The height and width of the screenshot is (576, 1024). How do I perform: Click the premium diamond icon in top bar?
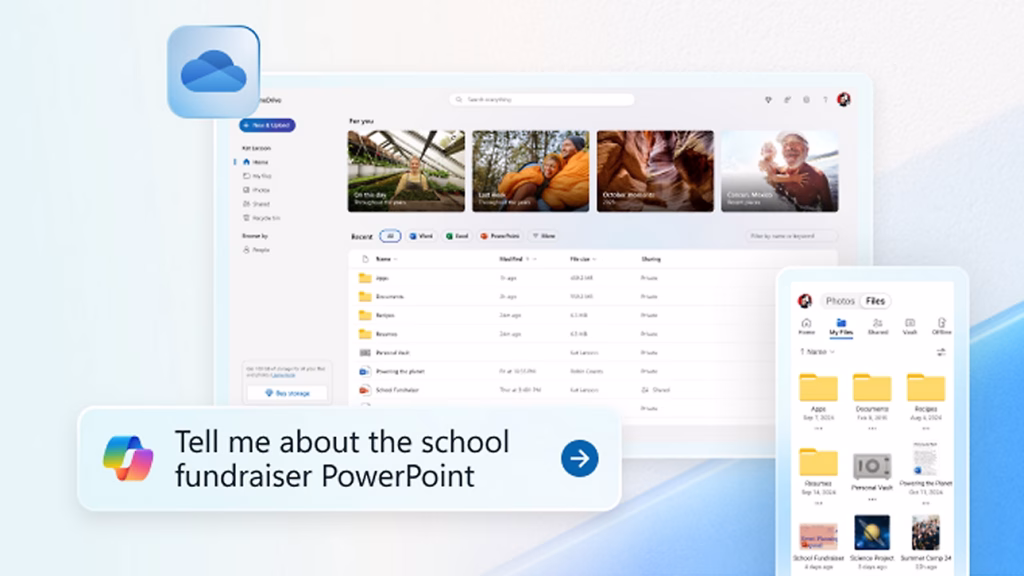coord(768,100)
